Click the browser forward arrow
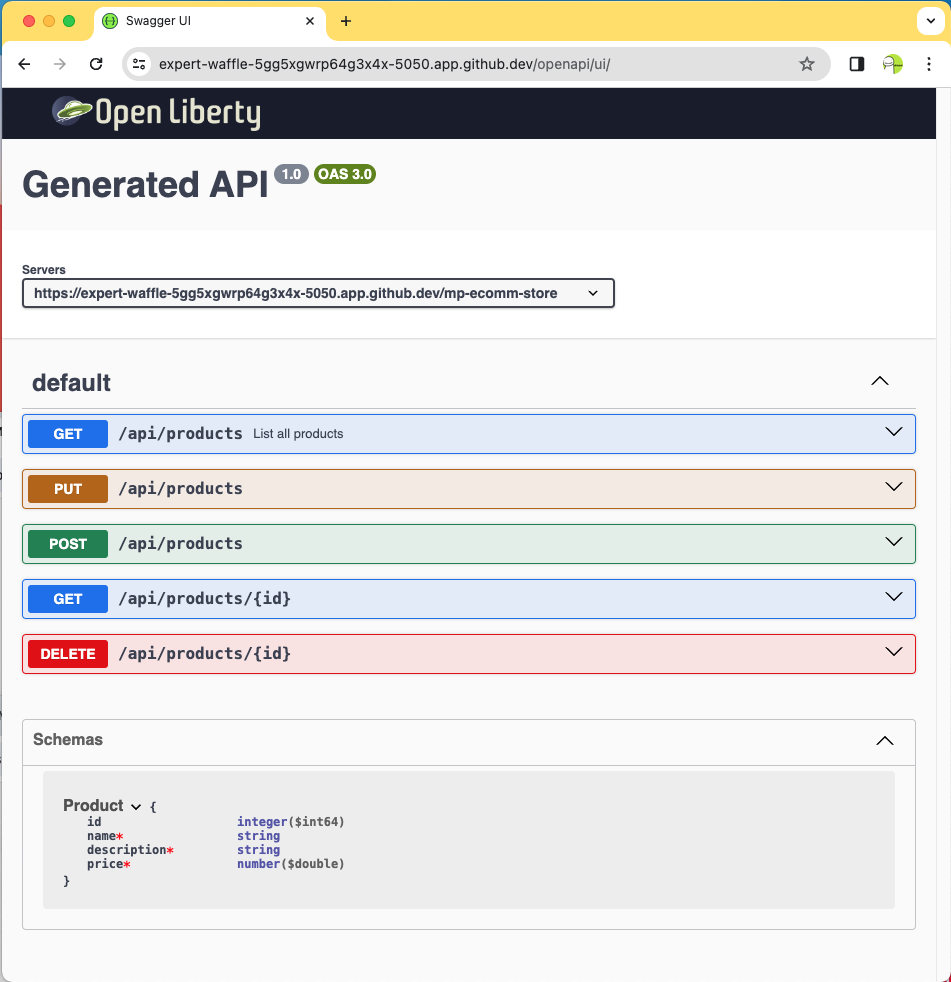Screen dimensions: 951x982 (59, 64)
